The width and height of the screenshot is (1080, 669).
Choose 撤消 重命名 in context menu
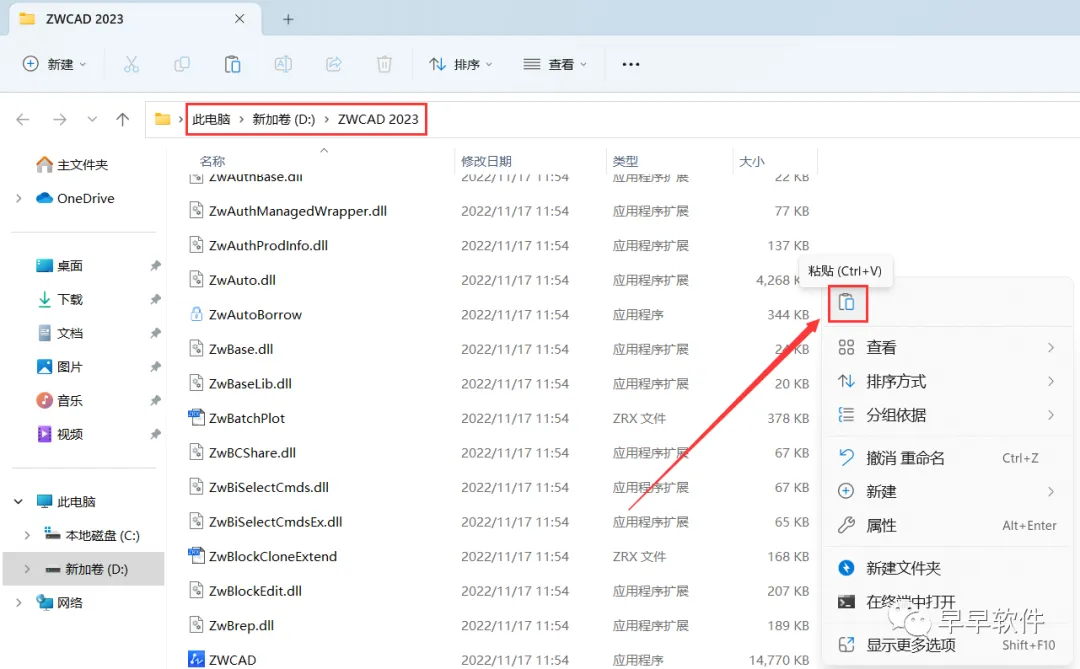pos(948,458)
